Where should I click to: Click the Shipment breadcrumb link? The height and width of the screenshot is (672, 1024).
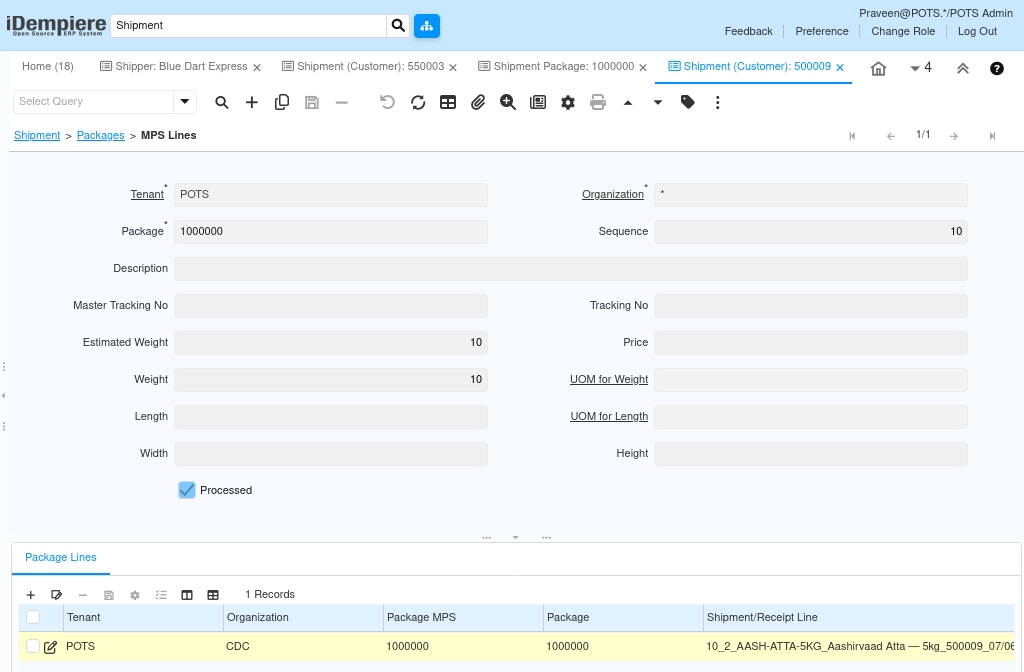click(x=37, y=135)
